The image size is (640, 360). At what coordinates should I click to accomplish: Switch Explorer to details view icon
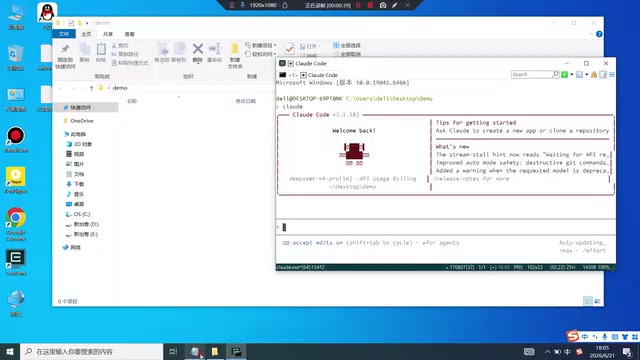point(588,301)
